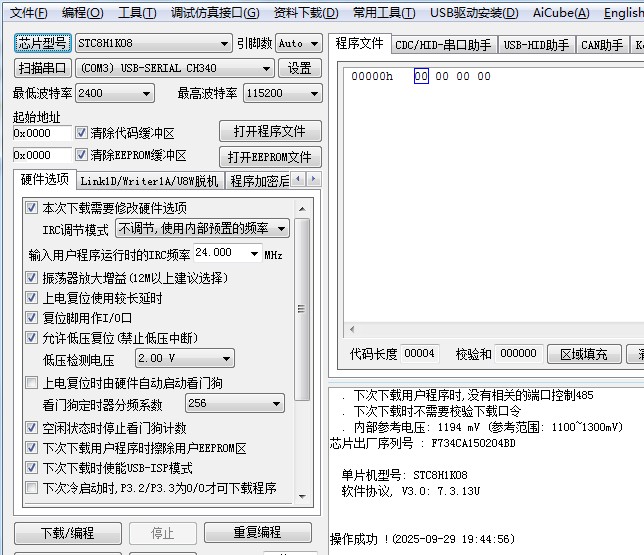Open the 工具(T) menu

pos(137,13)
